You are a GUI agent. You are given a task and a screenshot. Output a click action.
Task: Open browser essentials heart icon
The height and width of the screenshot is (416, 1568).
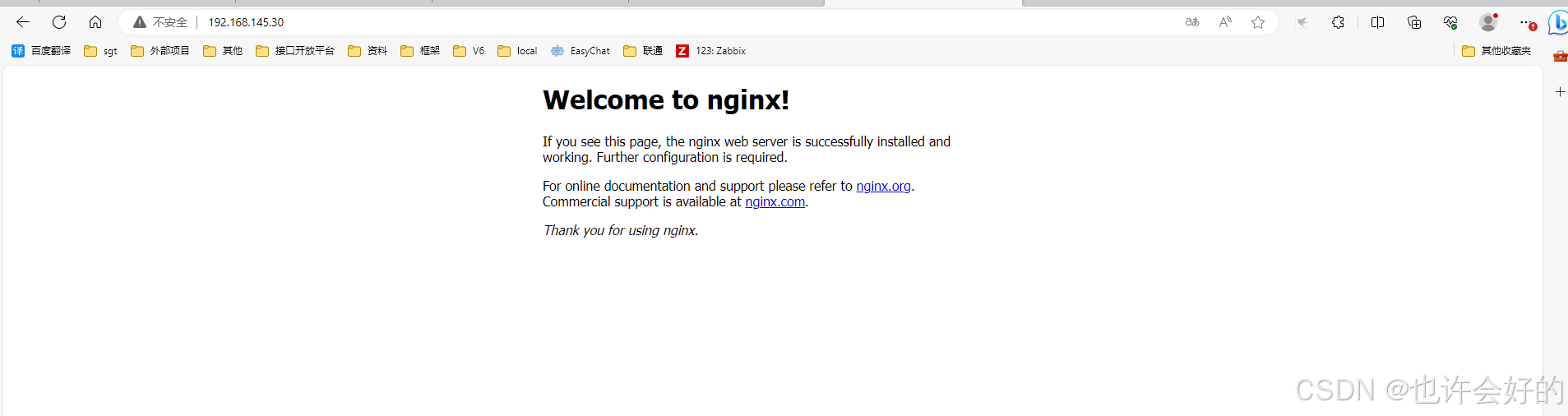click(1450, 22)
